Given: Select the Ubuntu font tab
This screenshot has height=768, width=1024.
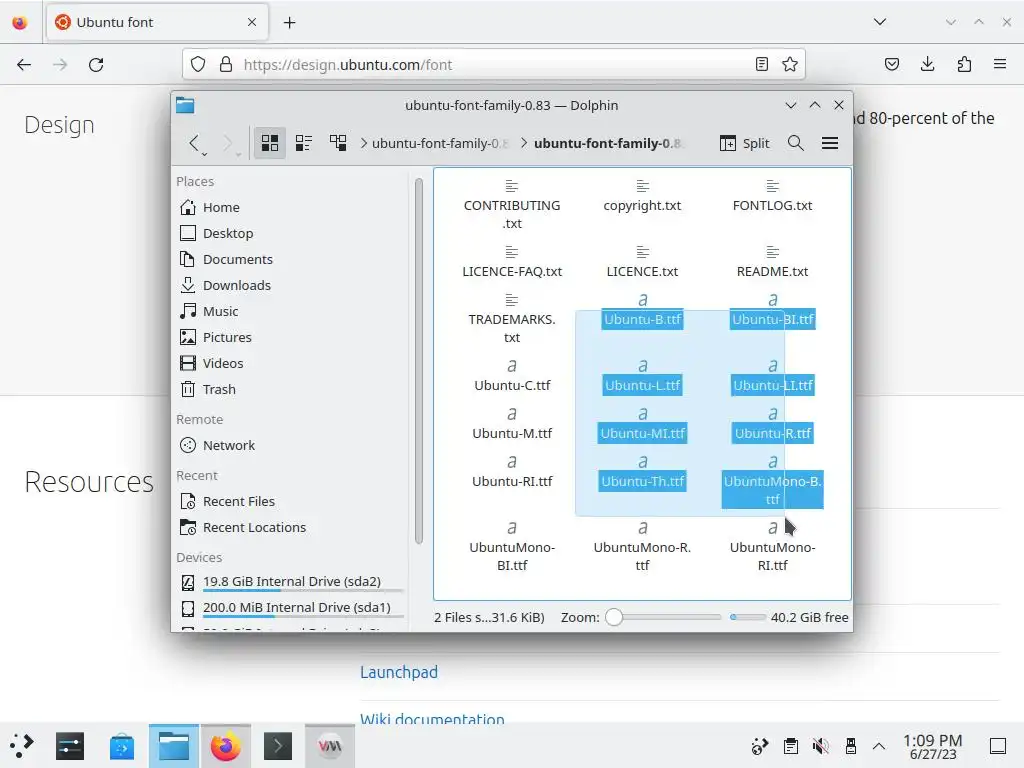Looking at the screenshot, I should click(157, 23).
